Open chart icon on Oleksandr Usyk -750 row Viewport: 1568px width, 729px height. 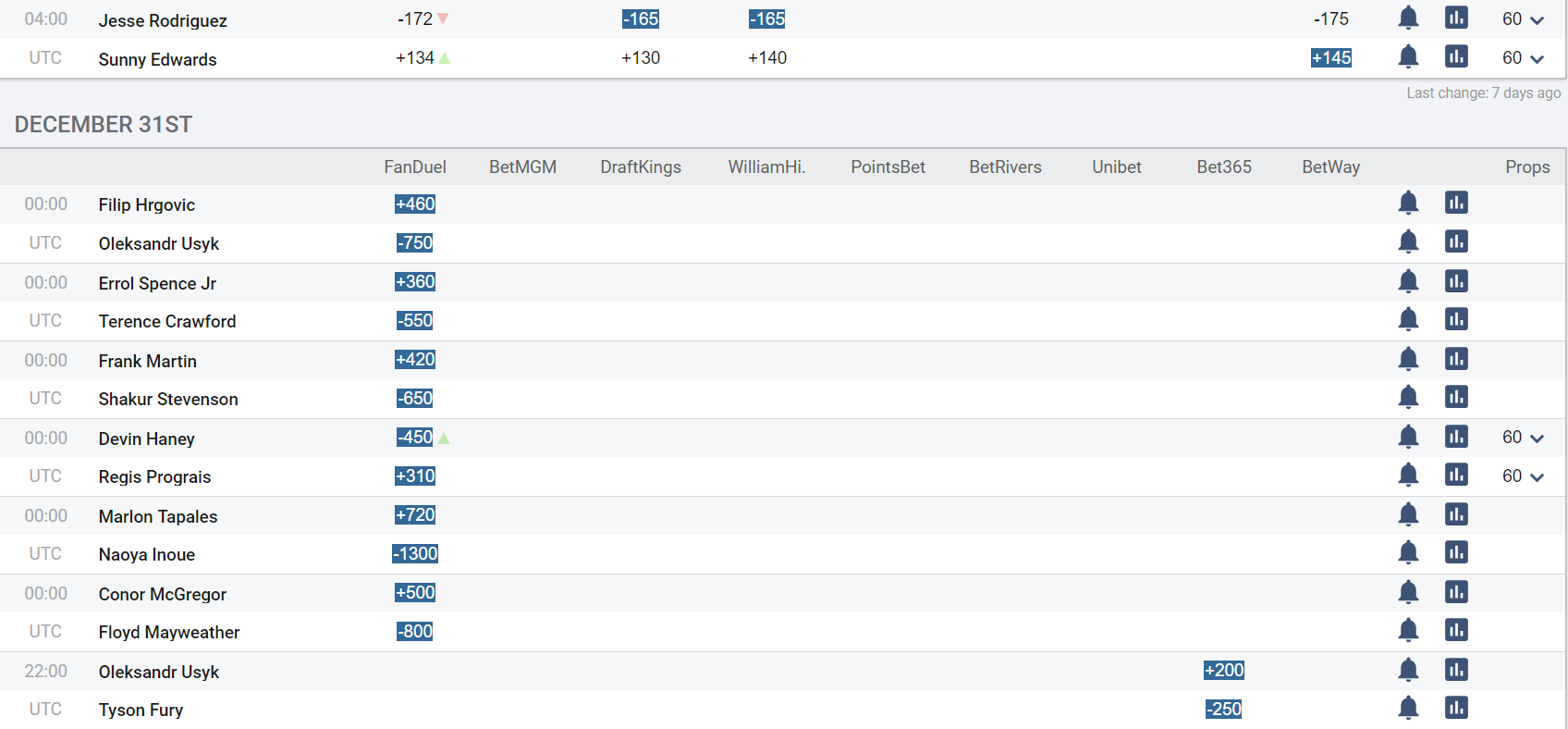pyautogui.click(x=1456, y=241)
